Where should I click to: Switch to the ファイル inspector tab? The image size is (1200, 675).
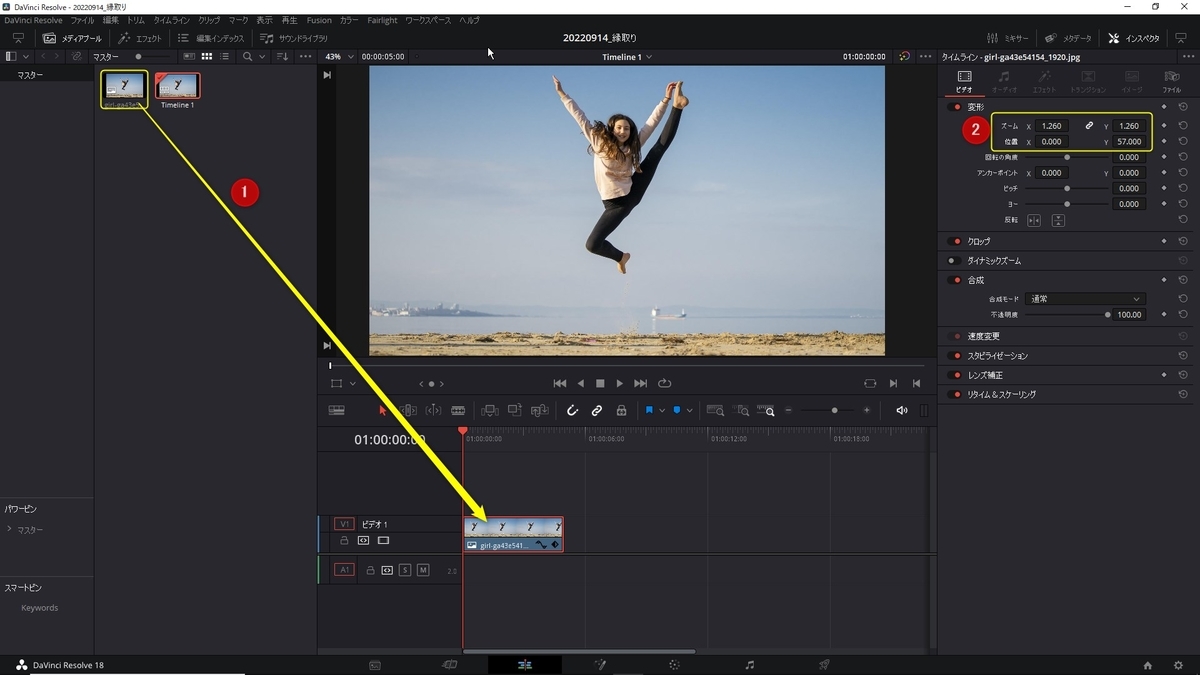(1171, 80)
